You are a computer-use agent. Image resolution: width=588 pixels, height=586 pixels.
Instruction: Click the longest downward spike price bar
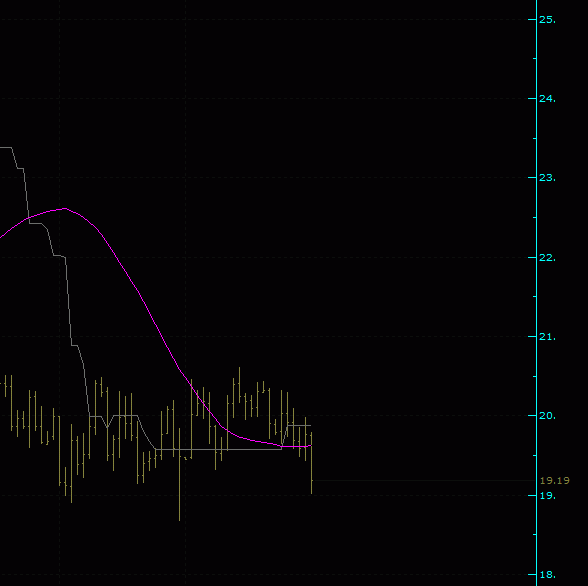click(x=179, y=474)
